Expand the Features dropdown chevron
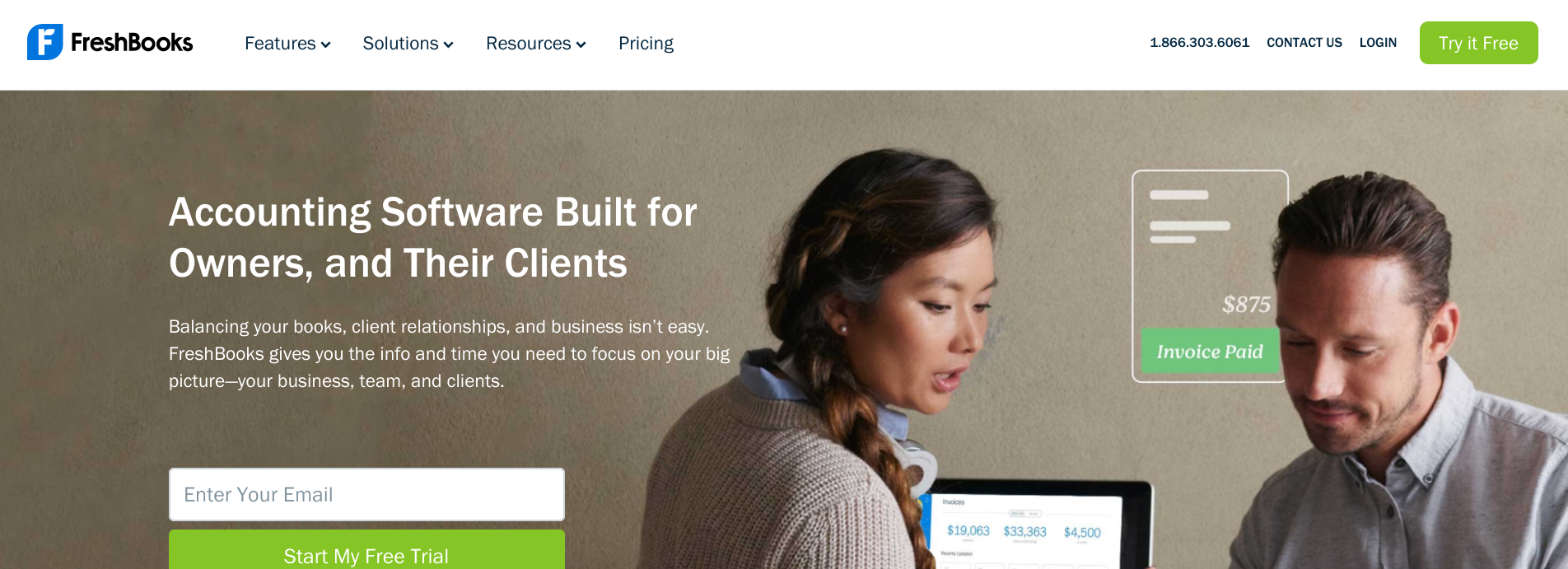Viewport: 1568px width, 569px height. (x=326, y=44)
